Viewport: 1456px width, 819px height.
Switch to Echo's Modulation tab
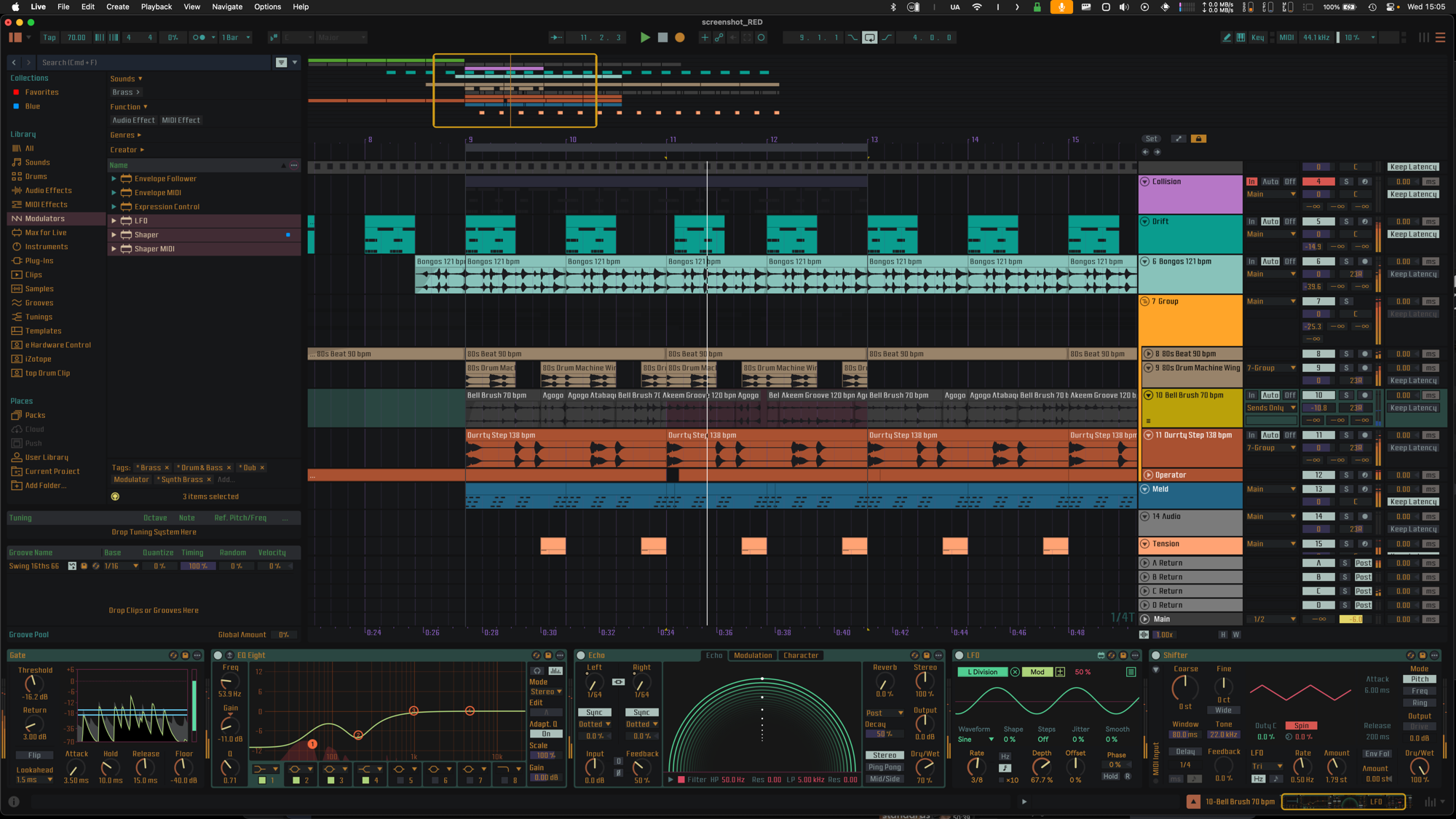753,656
